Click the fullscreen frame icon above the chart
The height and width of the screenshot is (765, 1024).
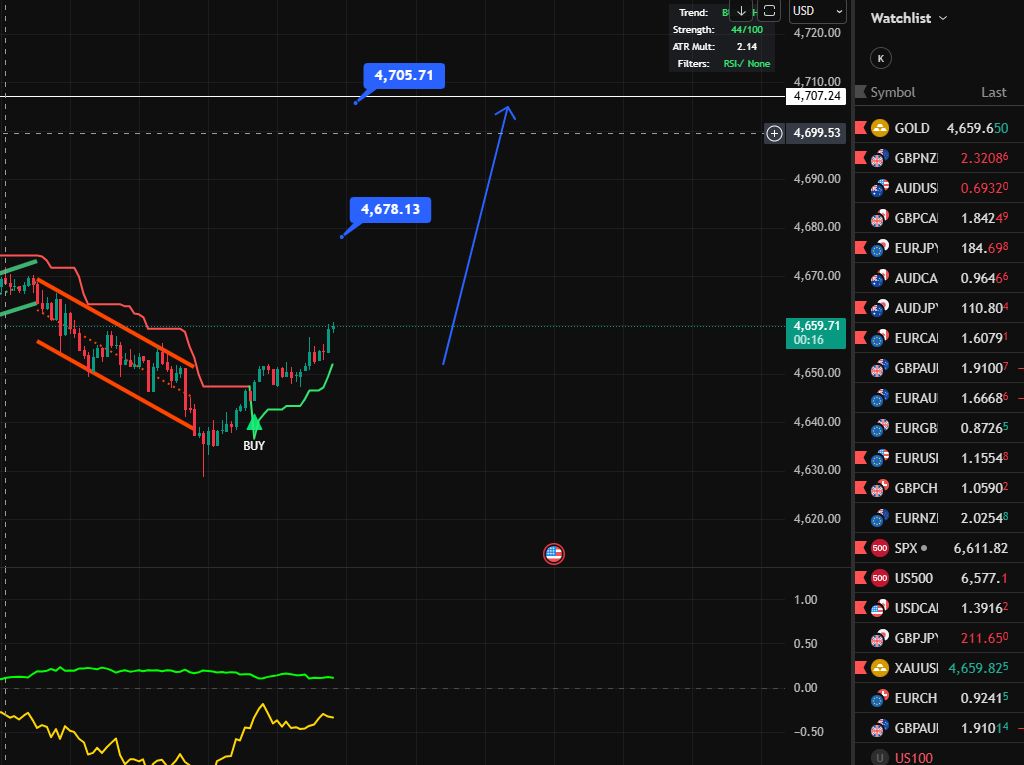(768, 11)
